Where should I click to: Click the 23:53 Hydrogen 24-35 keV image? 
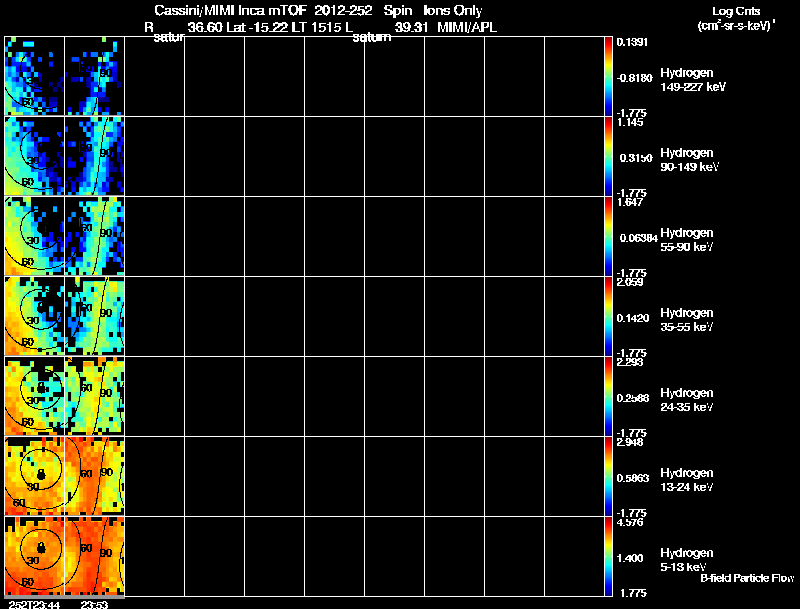(x=94, y=396)
